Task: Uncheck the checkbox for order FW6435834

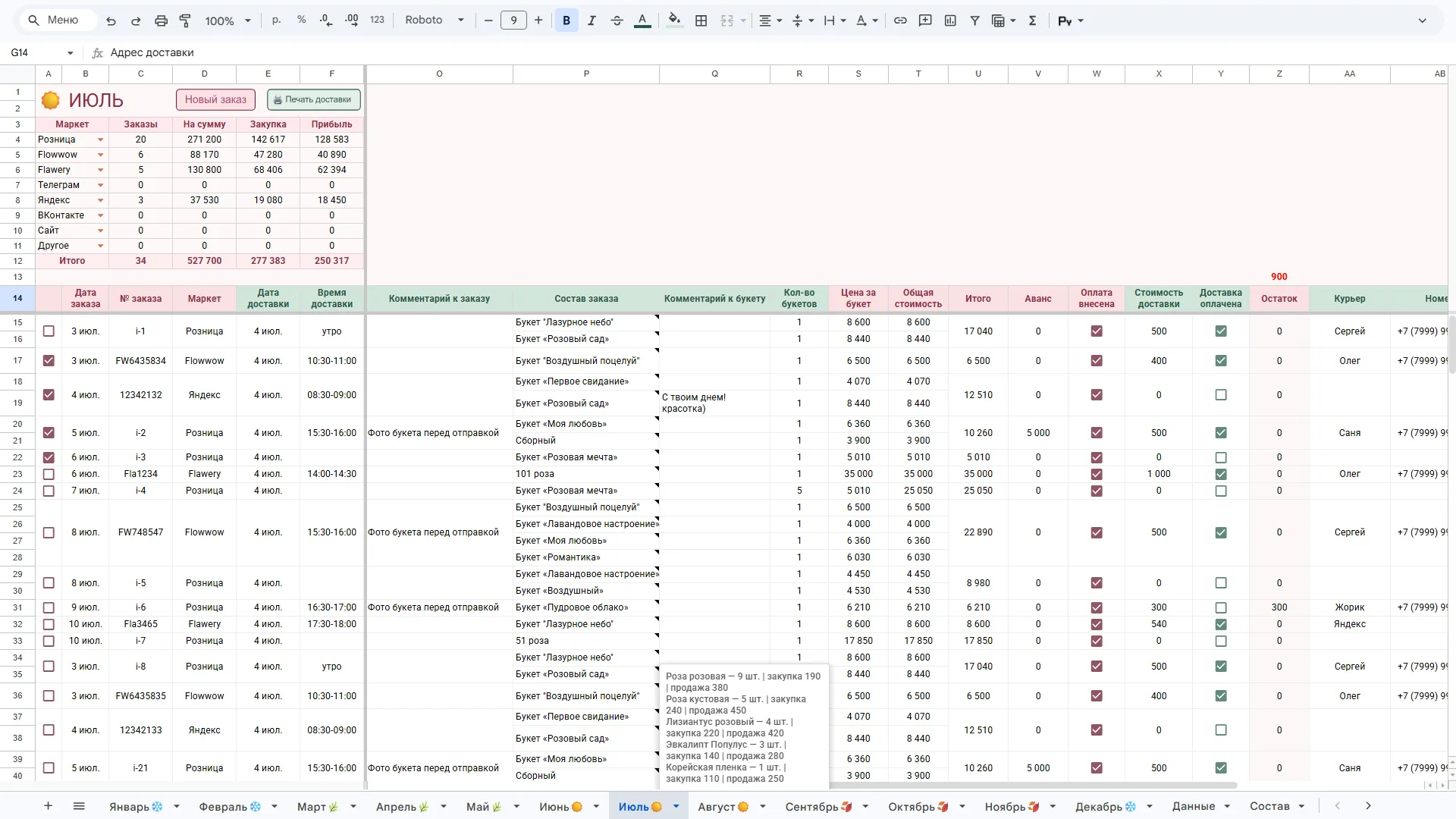Action: (49, 361)
